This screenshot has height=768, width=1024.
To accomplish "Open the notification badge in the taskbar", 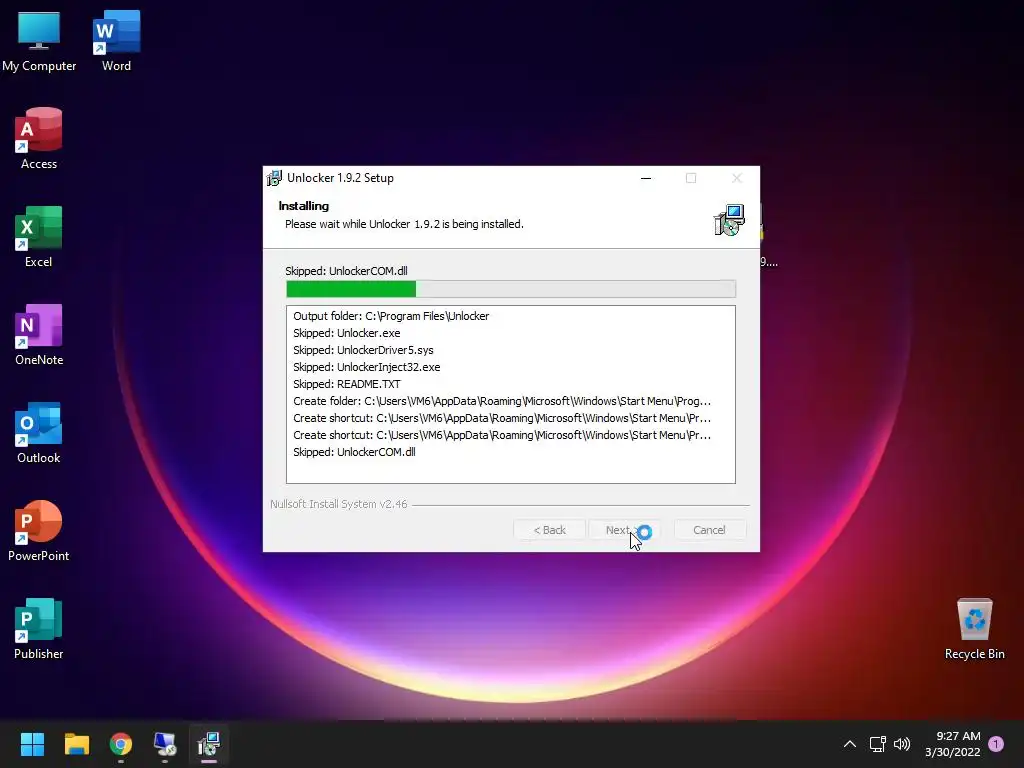I will coord(996,743).
